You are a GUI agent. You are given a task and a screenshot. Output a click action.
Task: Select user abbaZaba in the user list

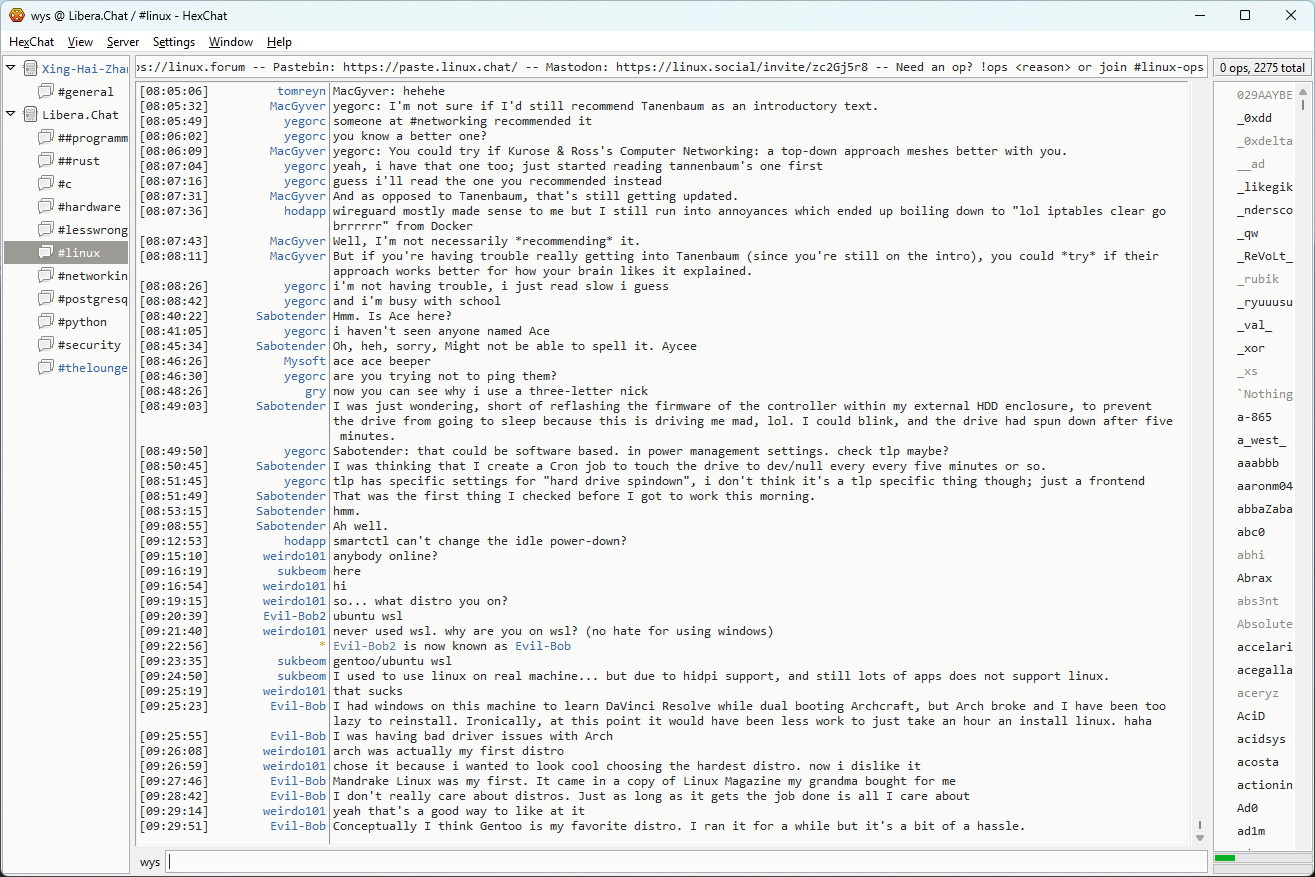tap(1264, 509)
